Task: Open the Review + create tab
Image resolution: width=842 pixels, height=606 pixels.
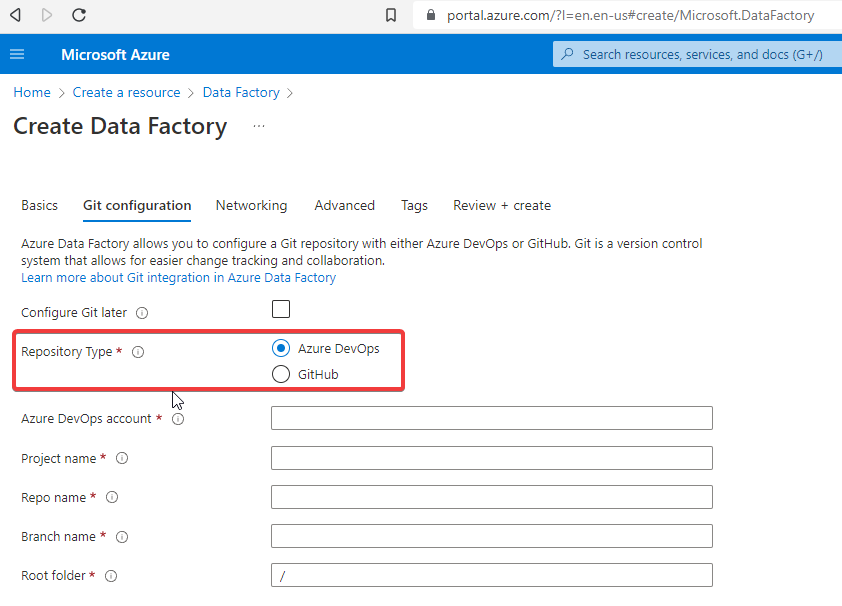Action: [x=502, y=205]
